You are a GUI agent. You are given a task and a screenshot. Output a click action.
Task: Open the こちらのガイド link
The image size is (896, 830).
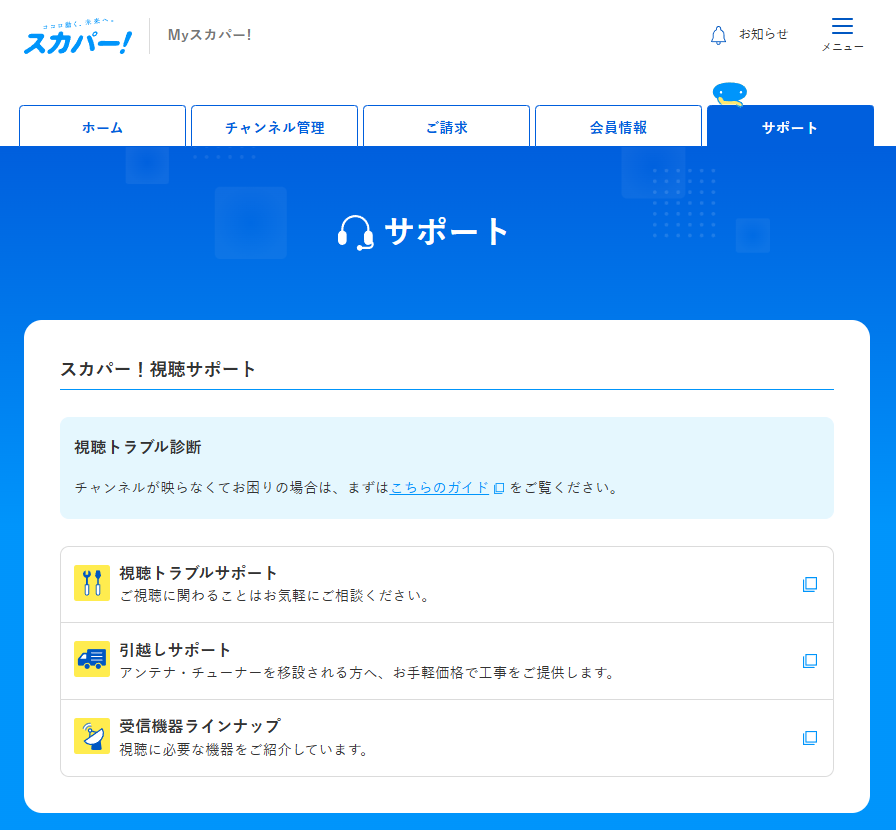(x=439, y=488)
